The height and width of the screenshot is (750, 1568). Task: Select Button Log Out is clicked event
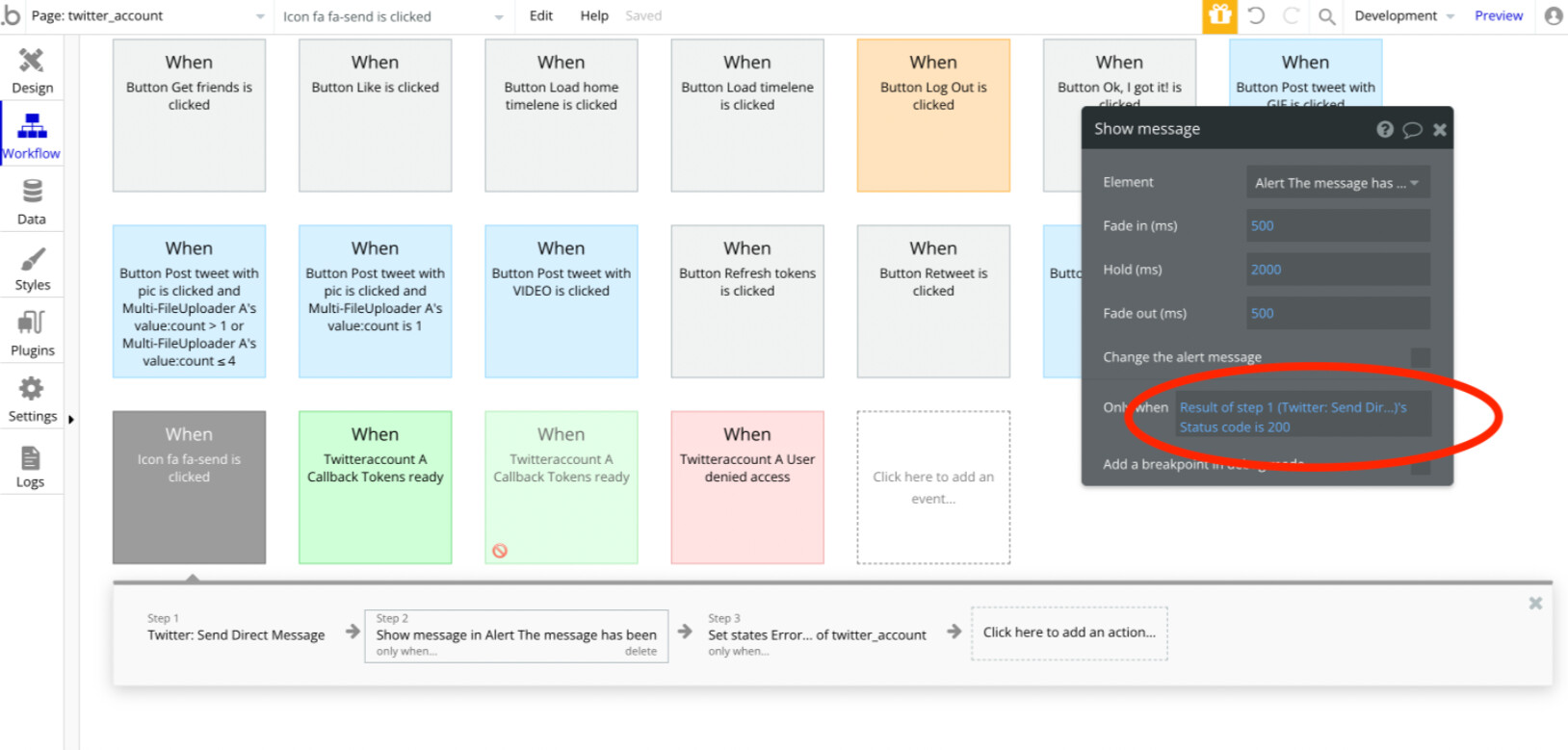[933, 116]
